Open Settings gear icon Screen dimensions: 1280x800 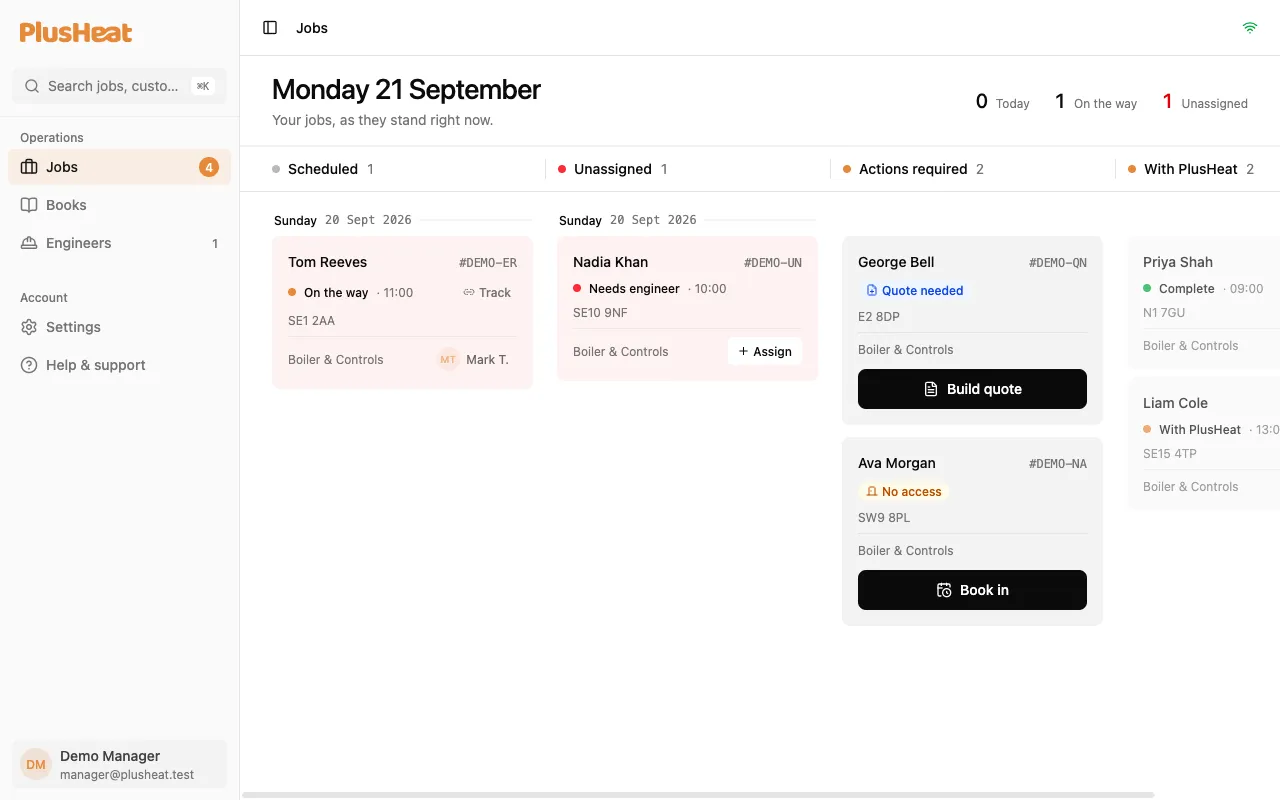[29, 327]
